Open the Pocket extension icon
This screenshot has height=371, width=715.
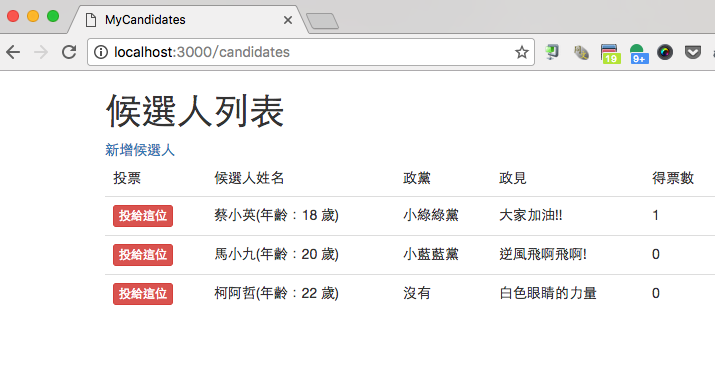[693, 52]
